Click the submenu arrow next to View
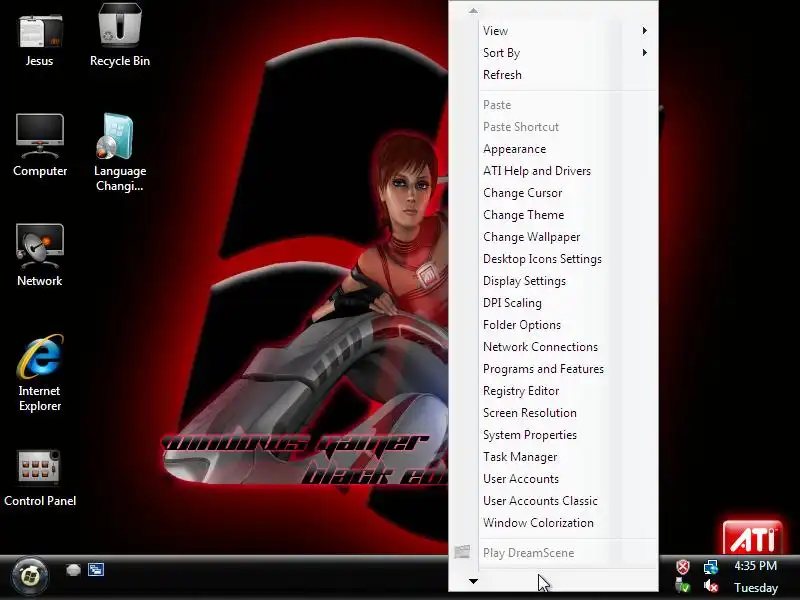This screenshot has width=800, height=600. point(645,31)
